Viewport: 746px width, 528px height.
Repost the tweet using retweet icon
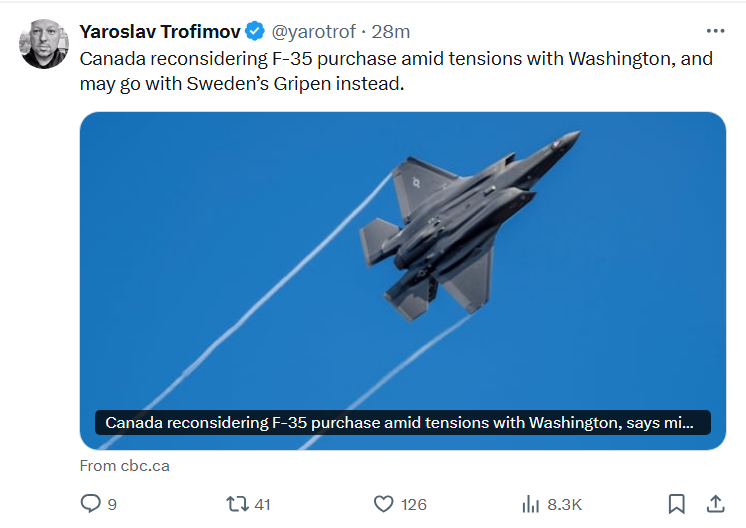(237, 504)
